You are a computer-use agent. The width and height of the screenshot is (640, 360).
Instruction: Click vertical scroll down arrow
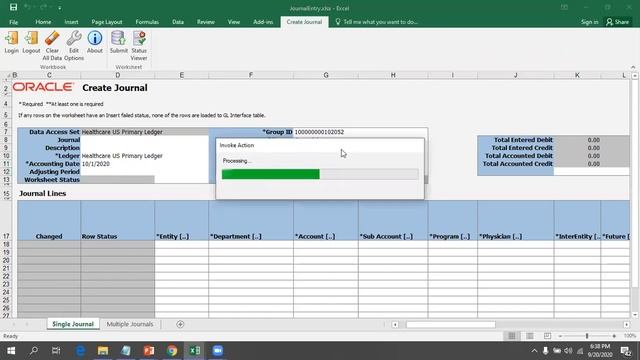(x=635, y=315)
